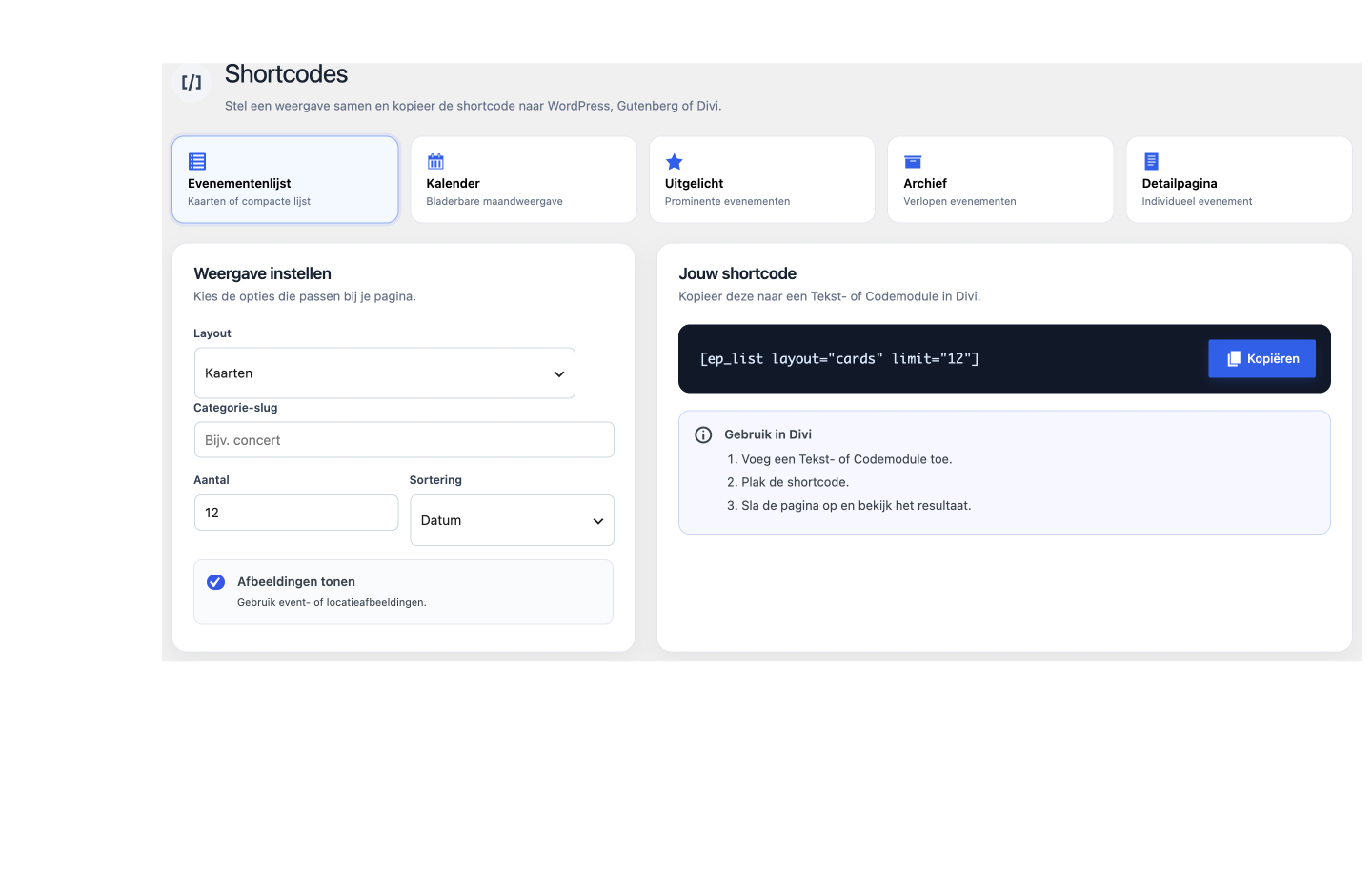
Task: Click the Detailpagina document icon
Action: pyautogui.click(x=1151, y=161)
